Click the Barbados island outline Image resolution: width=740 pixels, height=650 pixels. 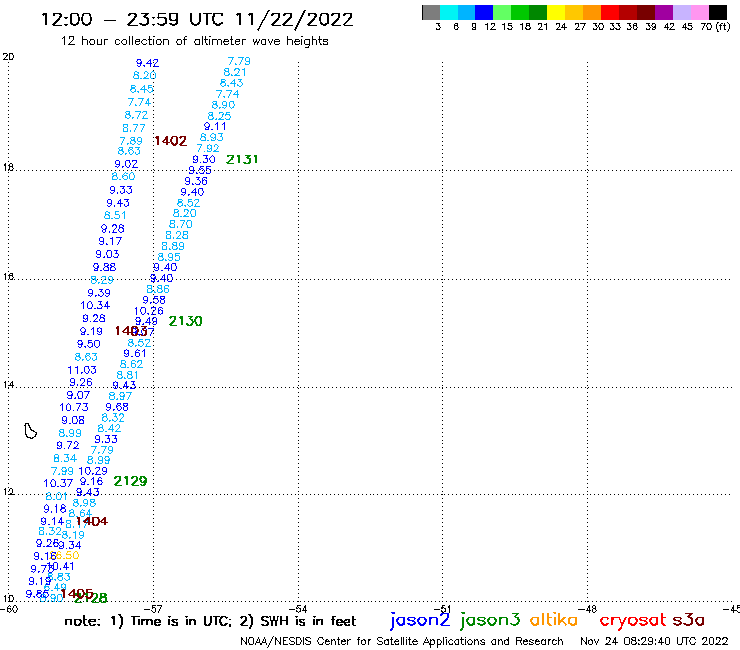(x=31, y=431)
